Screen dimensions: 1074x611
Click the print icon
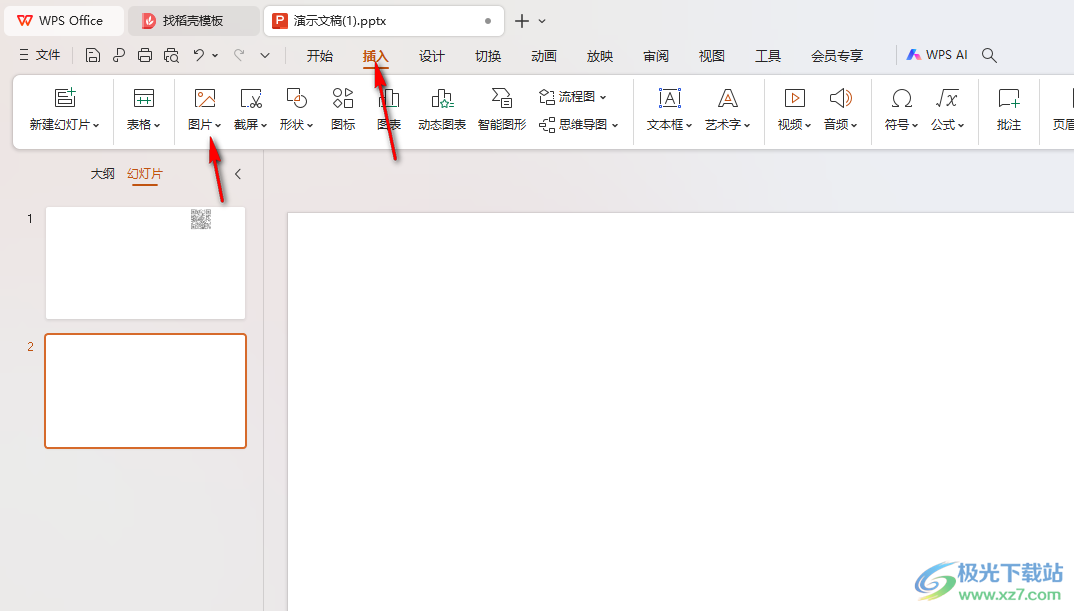(x=145, y=55)
